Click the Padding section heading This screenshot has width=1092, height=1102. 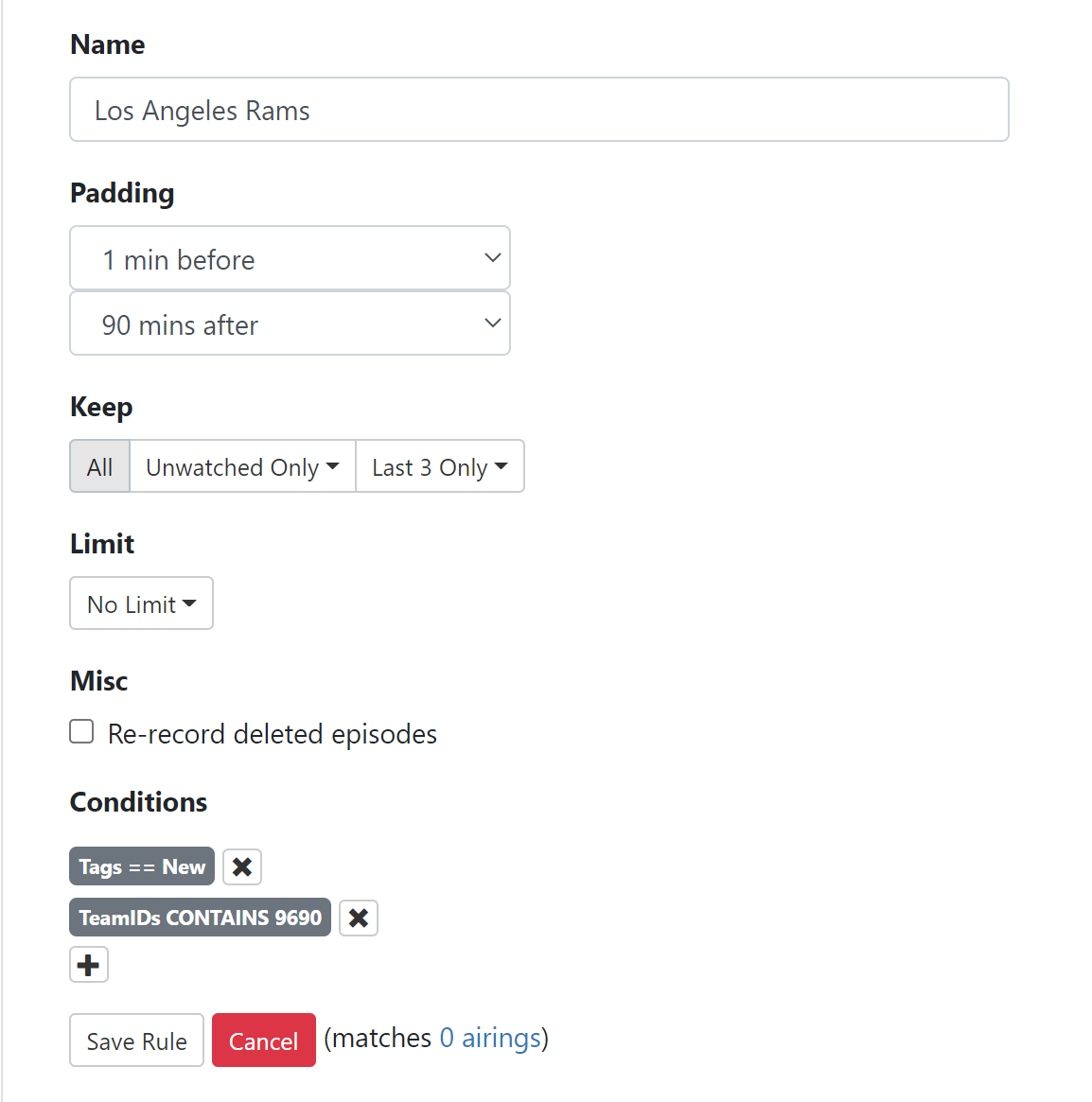[x=122, y=193]
